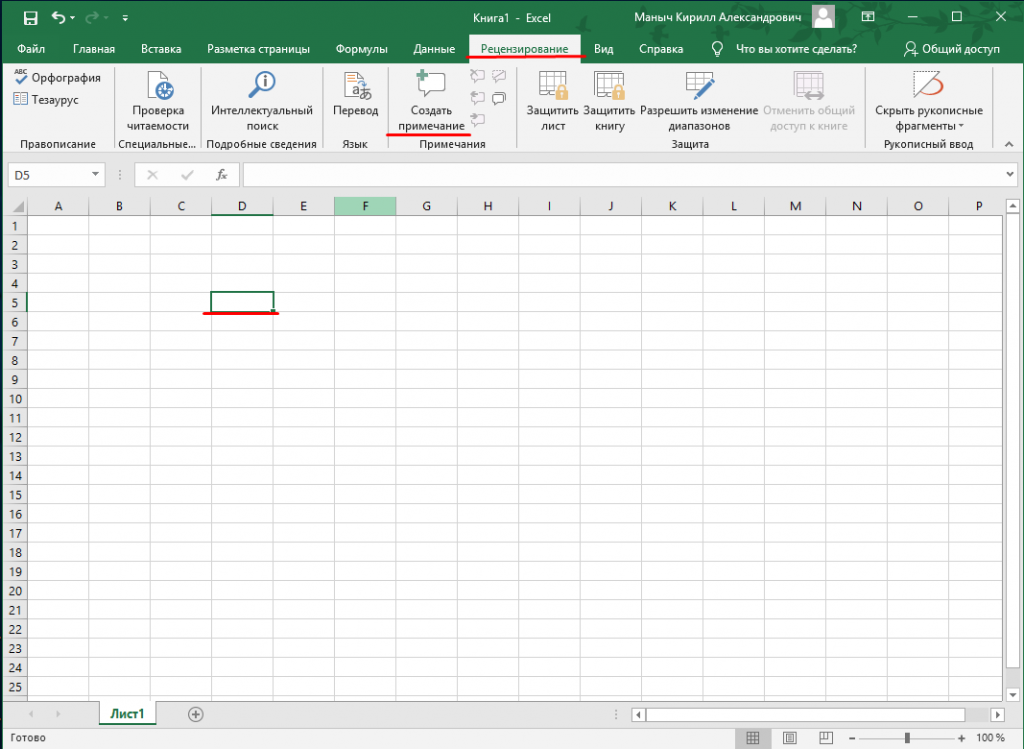The width and height of the screenshot is (1024, 749).
Task: Click the Общий доступ share button
Action: click(x=951, y=49)
